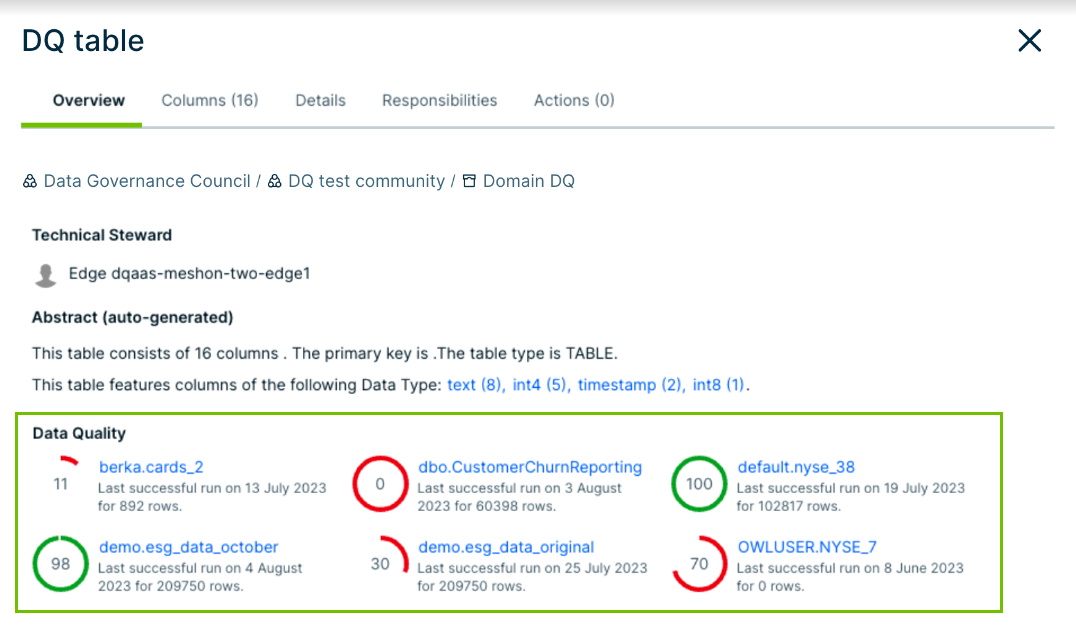Open the Details tab
This screenshot has width=1076, height=635.
click(320, 100)
